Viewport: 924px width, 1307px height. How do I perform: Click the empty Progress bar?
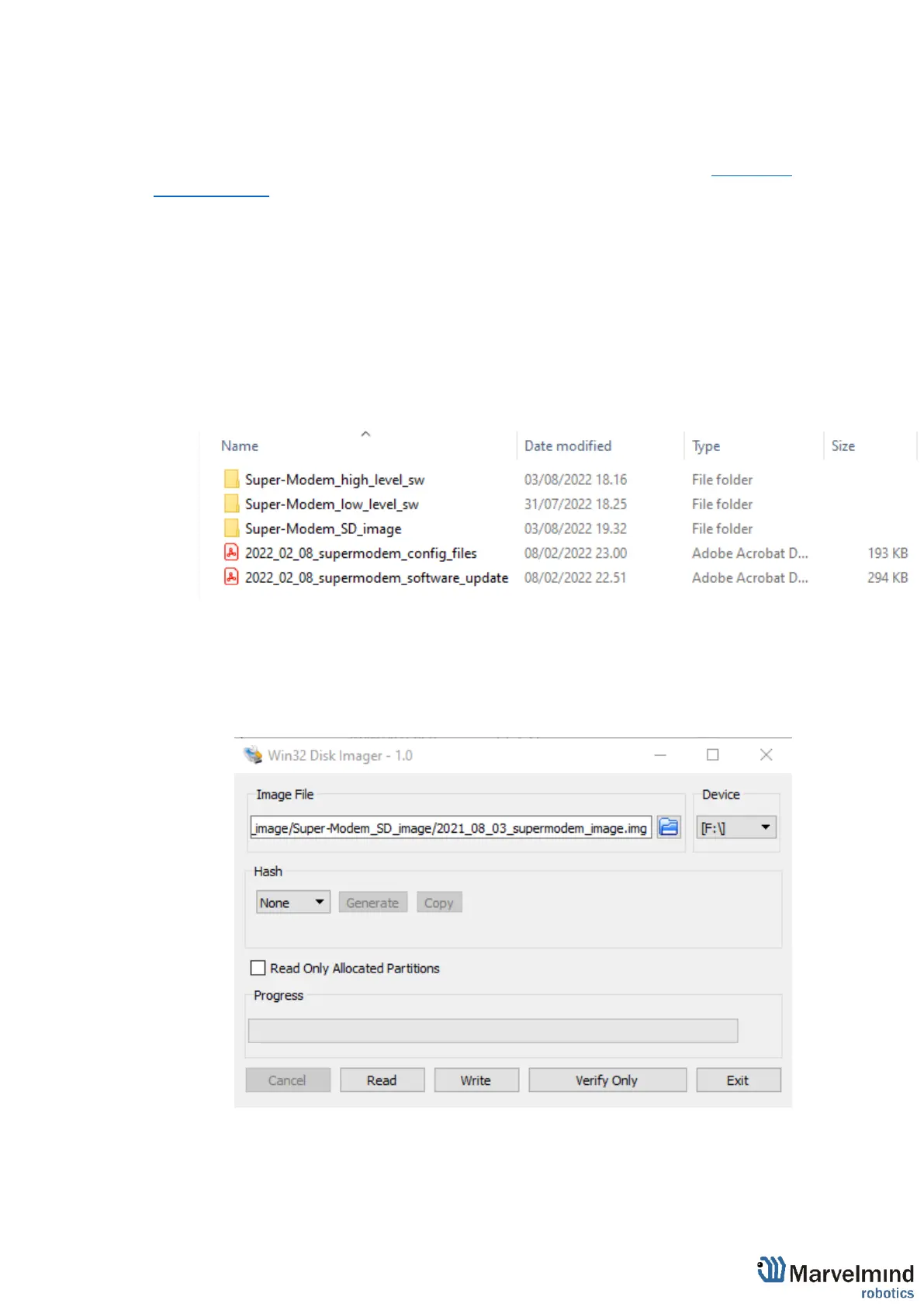493,1030
